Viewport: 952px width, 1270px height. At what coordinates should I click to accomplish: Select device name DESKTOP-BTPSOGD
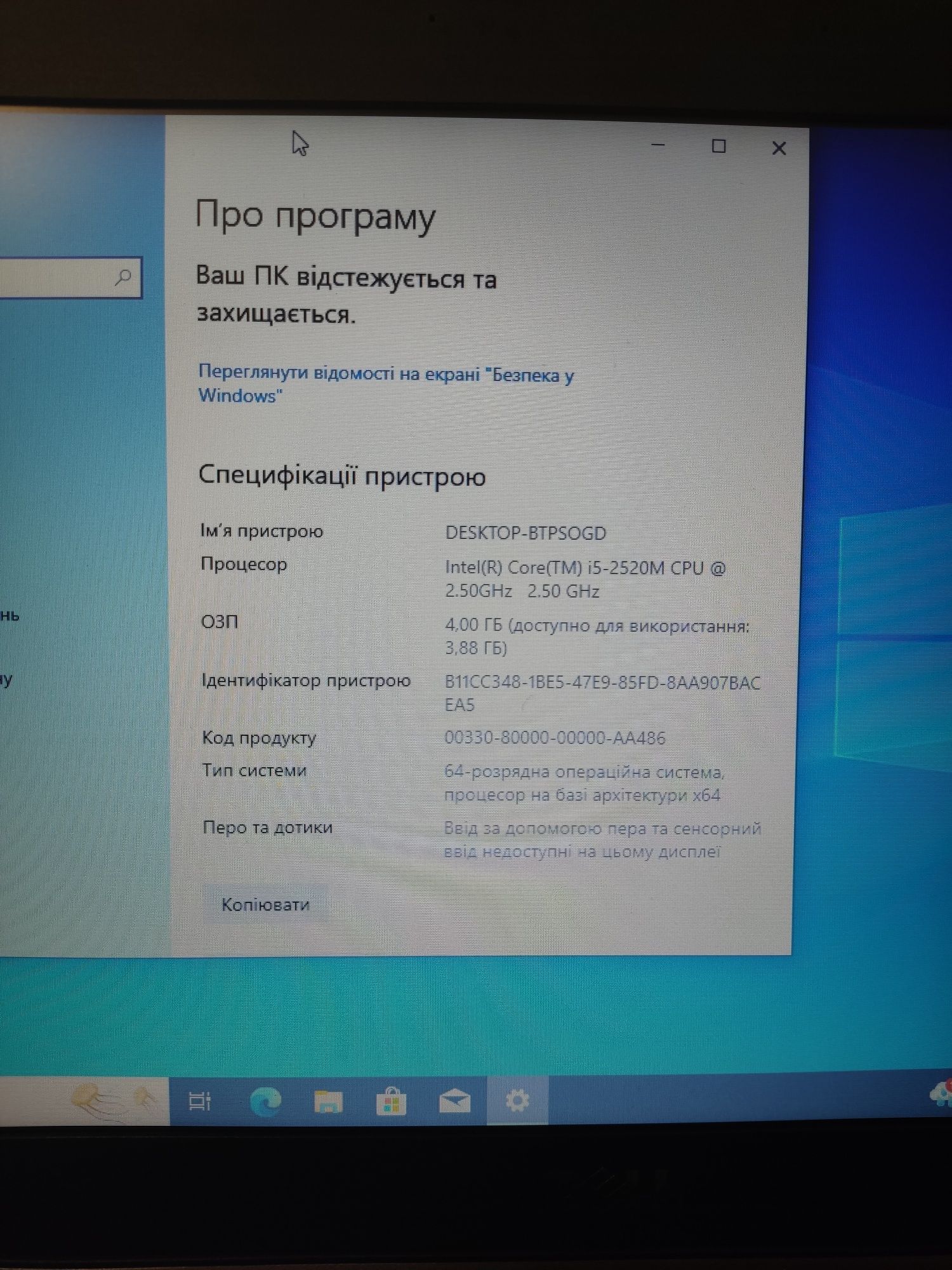[526, 533]
